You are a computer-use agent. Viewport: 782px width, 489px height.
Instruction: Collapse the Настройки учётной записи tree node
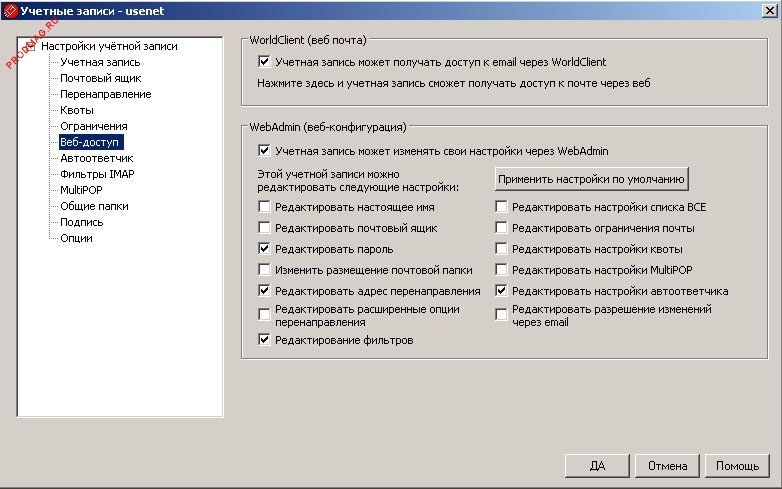pos(28,46)
